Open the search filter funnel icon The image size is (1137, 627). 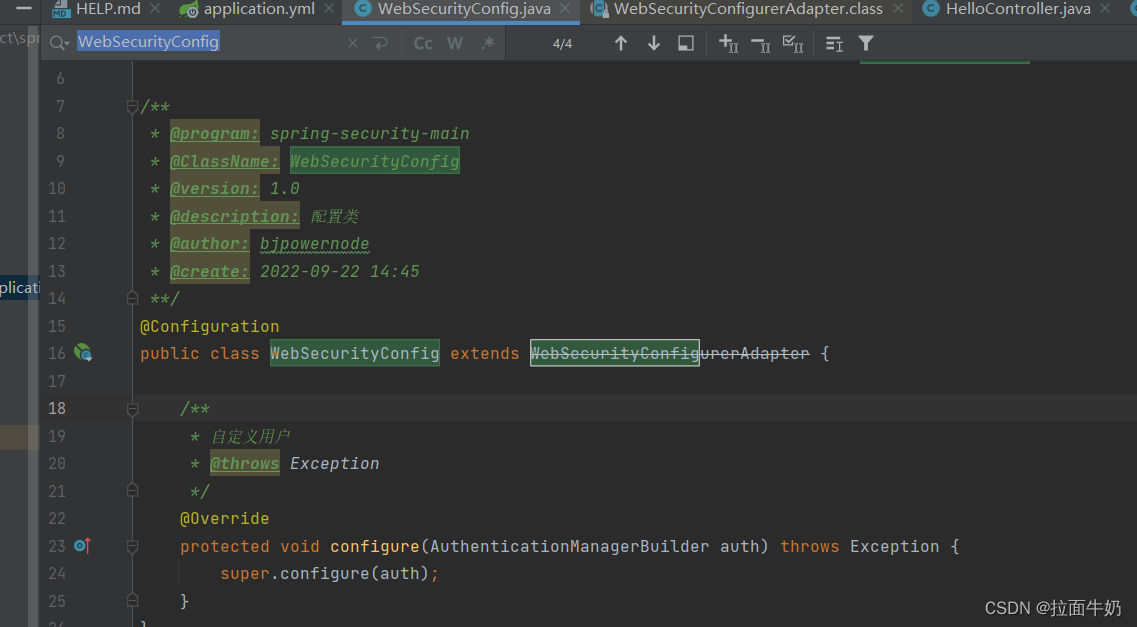point(866,43)
